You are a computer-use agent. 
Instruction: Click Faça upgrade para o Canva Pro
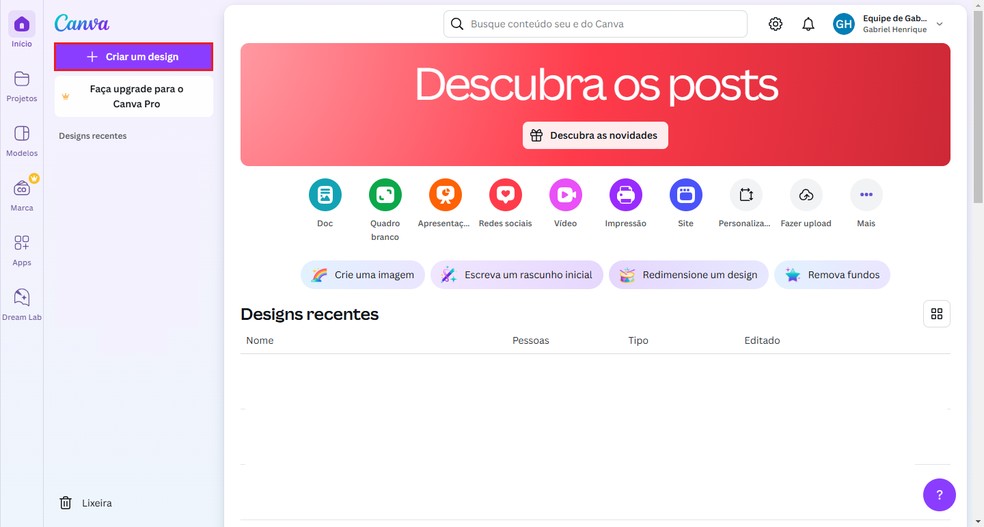pyautogui.click(x=134, y=97)
